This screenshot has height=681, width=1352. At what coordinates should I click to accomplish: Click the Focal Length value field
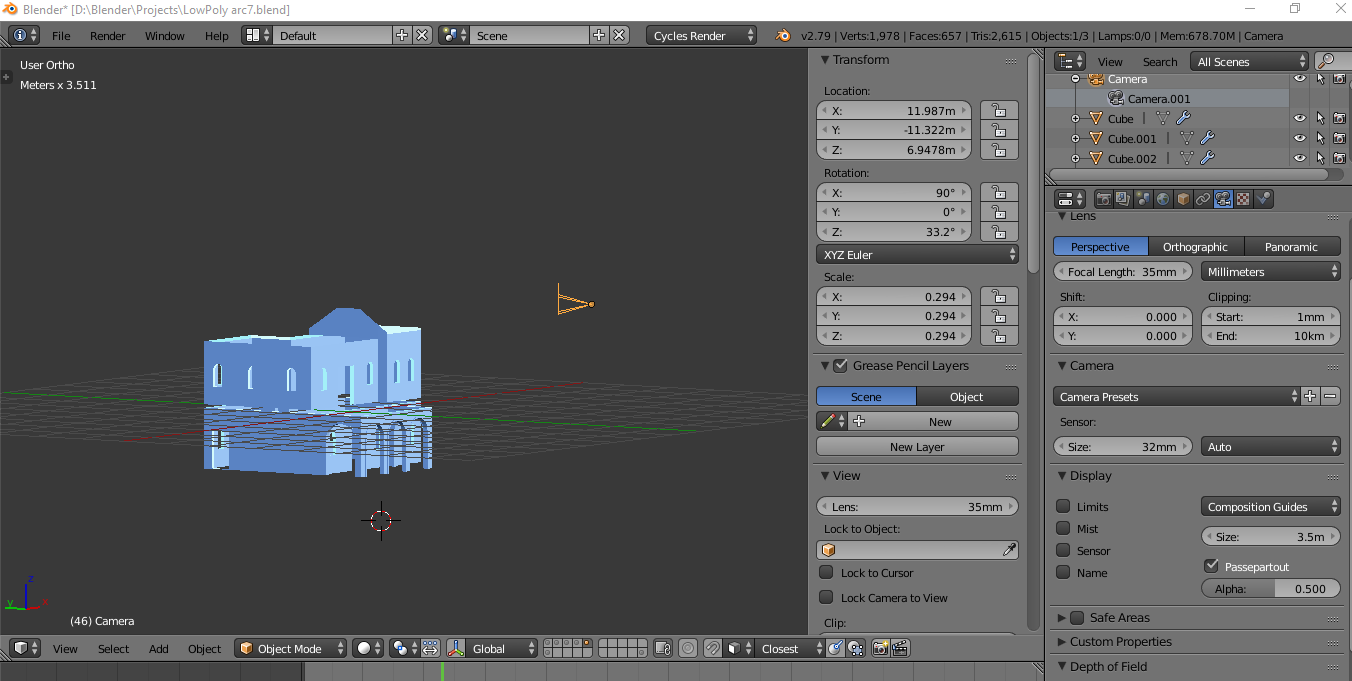[1123, 272]
